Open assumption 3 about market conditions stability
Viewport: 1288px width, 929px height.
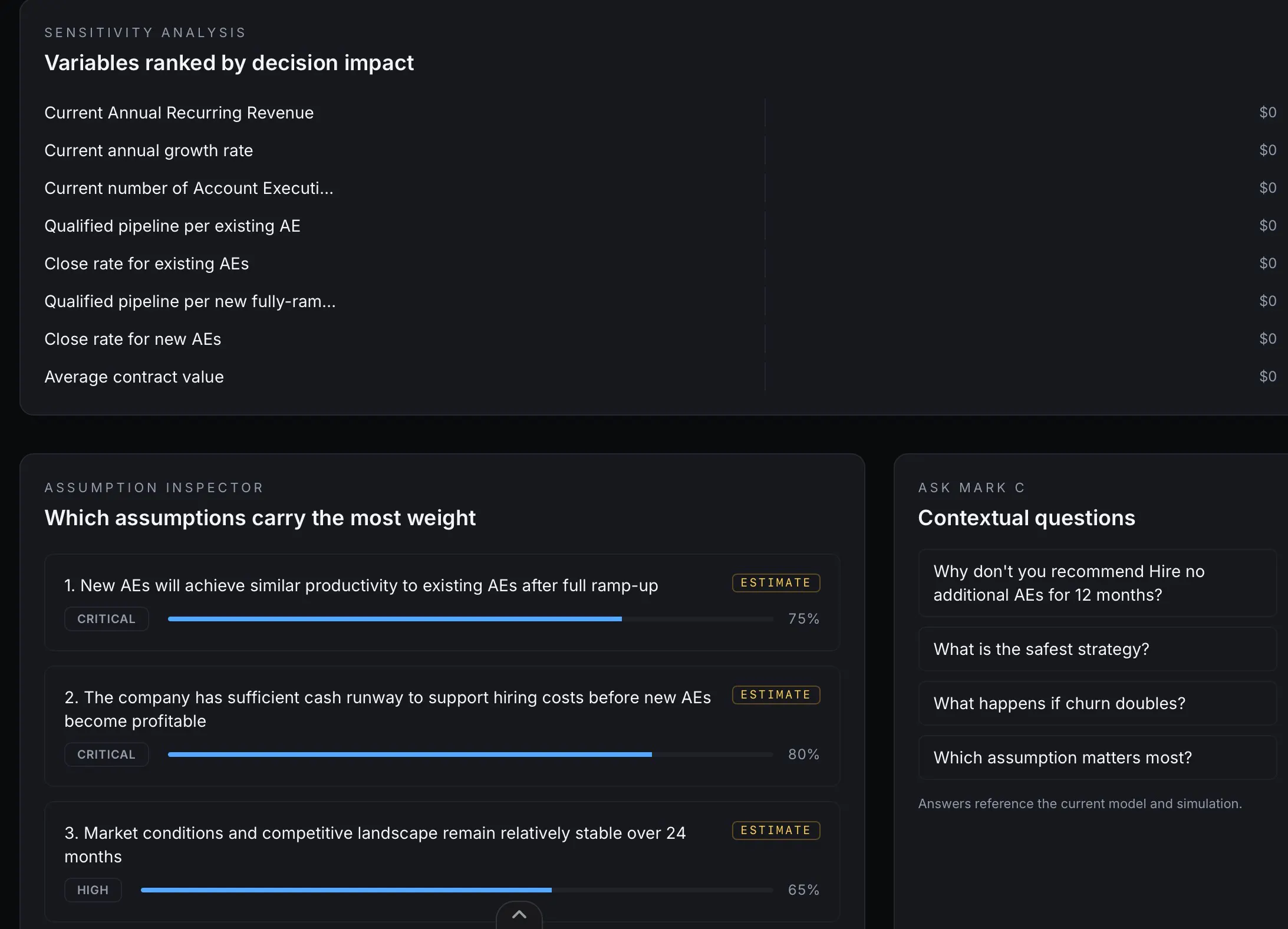[x=442, y=862]
